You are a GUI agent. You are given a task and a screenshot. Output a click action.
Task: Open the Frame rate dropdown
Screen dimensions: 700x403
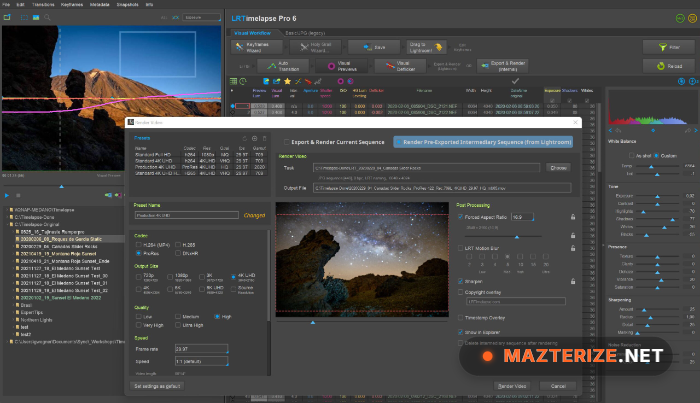click(x=201, y=349)
